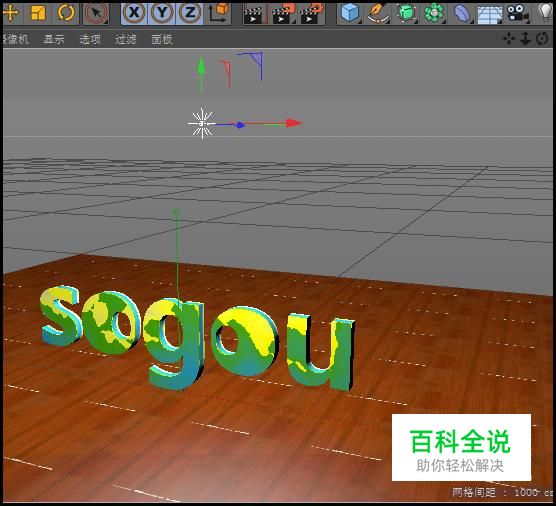Screen dimensions: 556x506
Task: Click the green Y axis arrow handle
Action: point(201,65)
